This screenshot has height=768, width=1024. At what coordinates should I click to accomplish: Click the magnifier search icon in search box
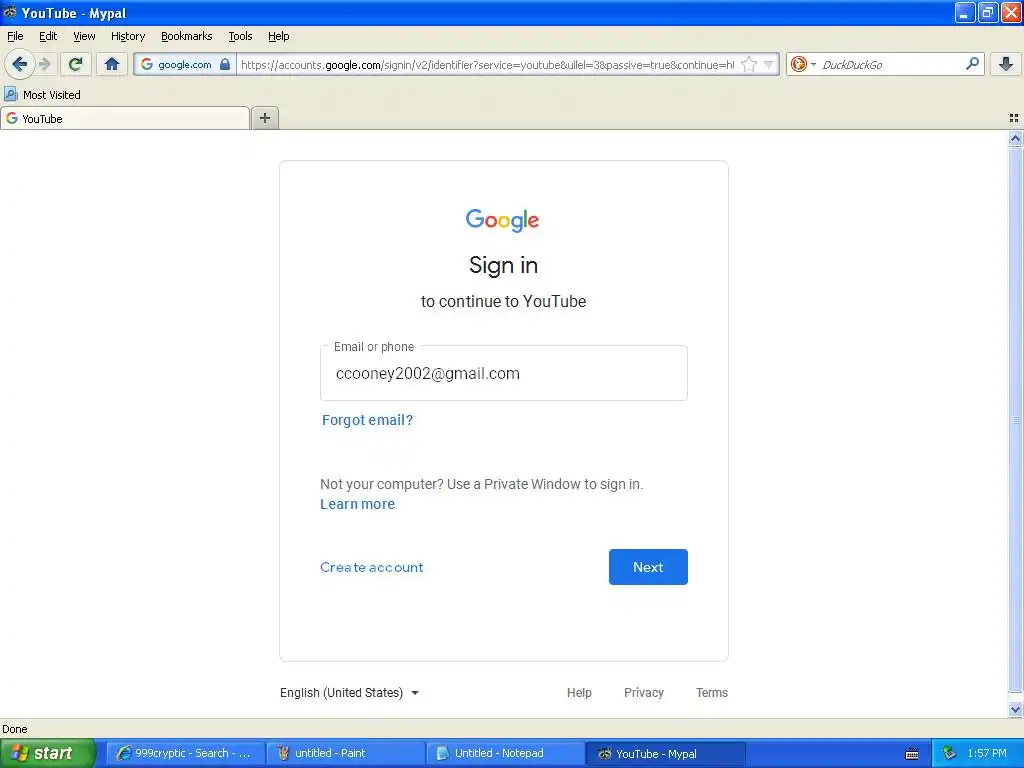point(972,63)
